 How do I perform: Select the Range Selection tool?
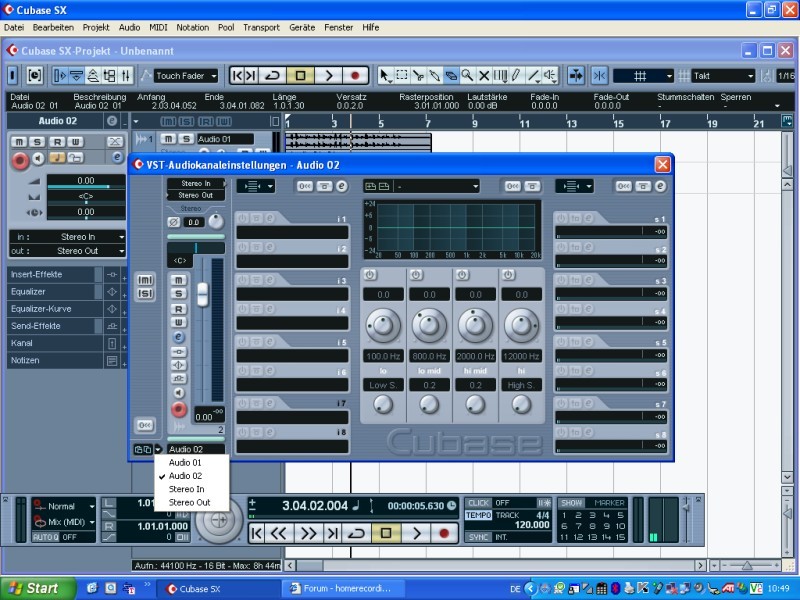402,76
